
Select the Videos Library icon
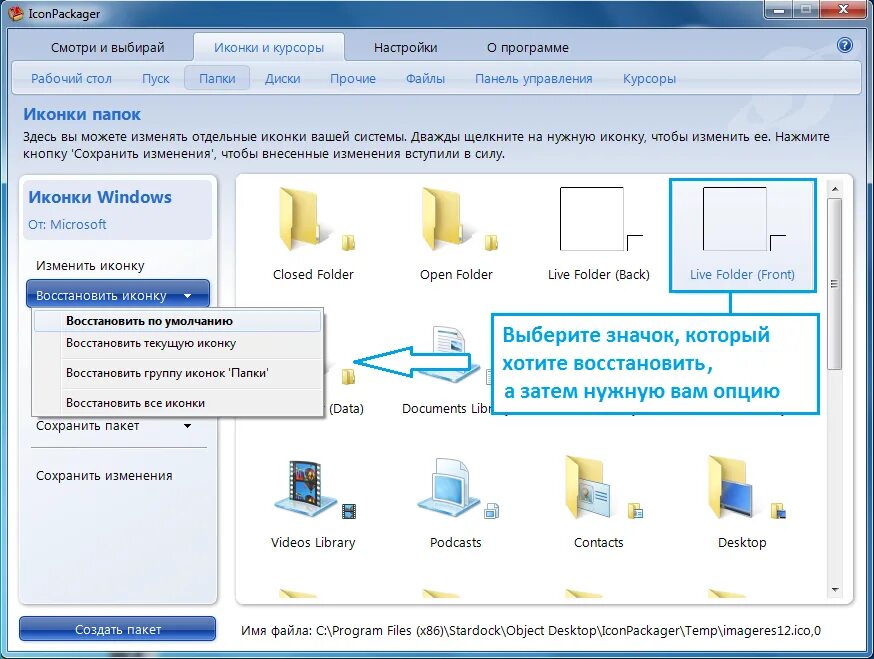click(313, 503)
